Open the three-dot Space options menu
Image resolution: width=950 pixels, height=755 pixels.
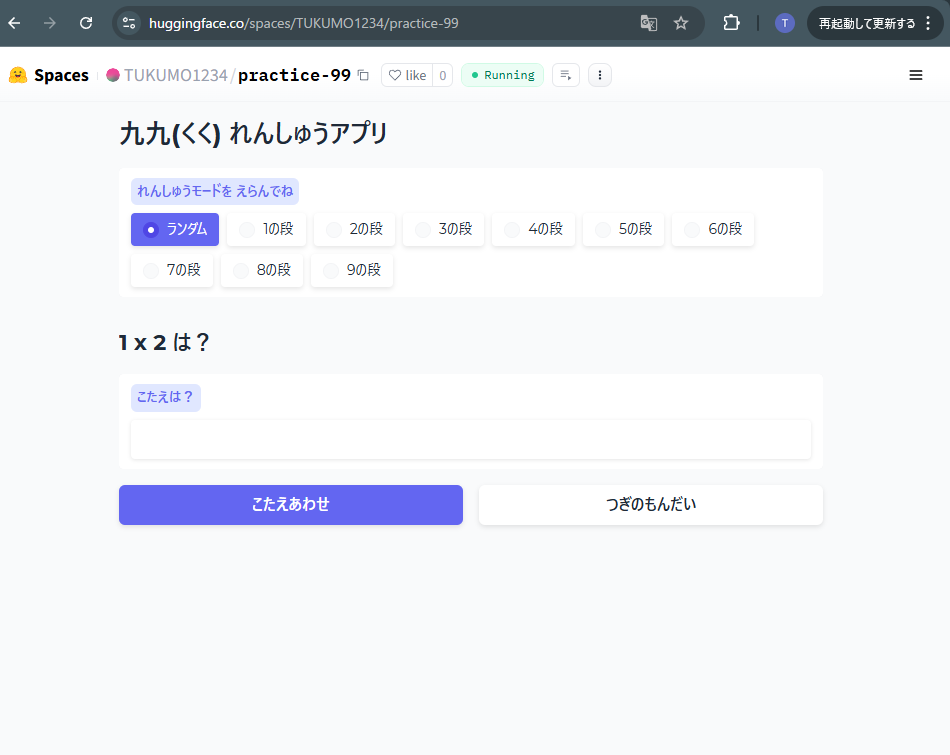pos(599,75)
